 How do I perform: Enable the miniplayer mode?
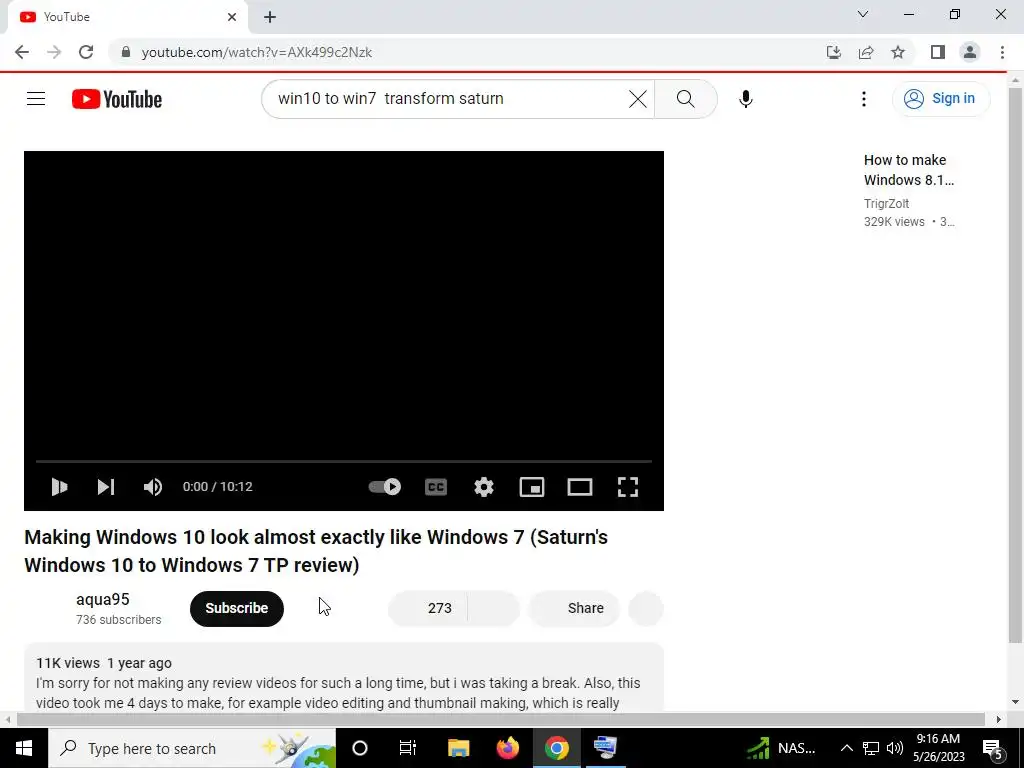click(x=532, y=487)
